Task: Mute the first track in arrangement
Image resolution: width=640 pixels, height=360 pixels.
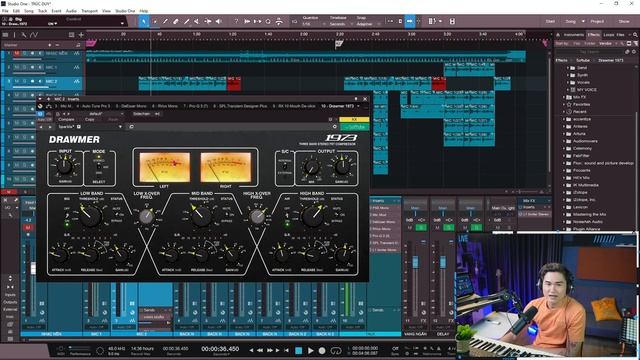Action: 17,53
